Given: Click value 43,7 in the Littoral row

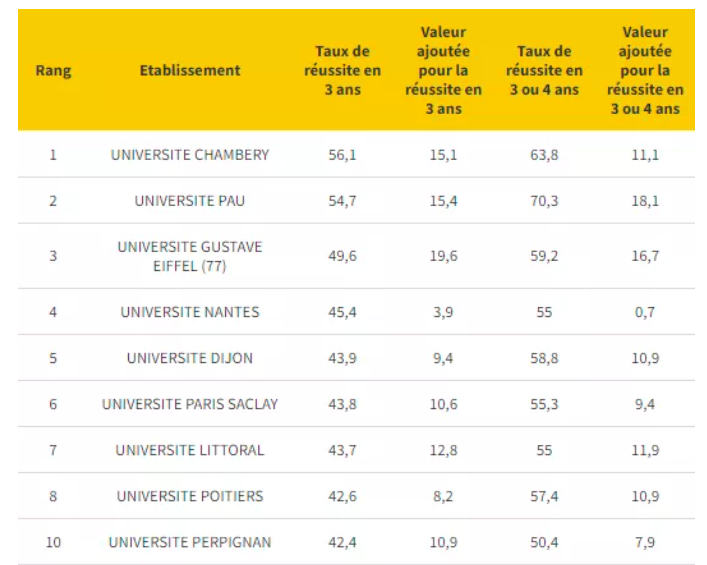Looking at the screenshot, I should (x=343, y=450).
